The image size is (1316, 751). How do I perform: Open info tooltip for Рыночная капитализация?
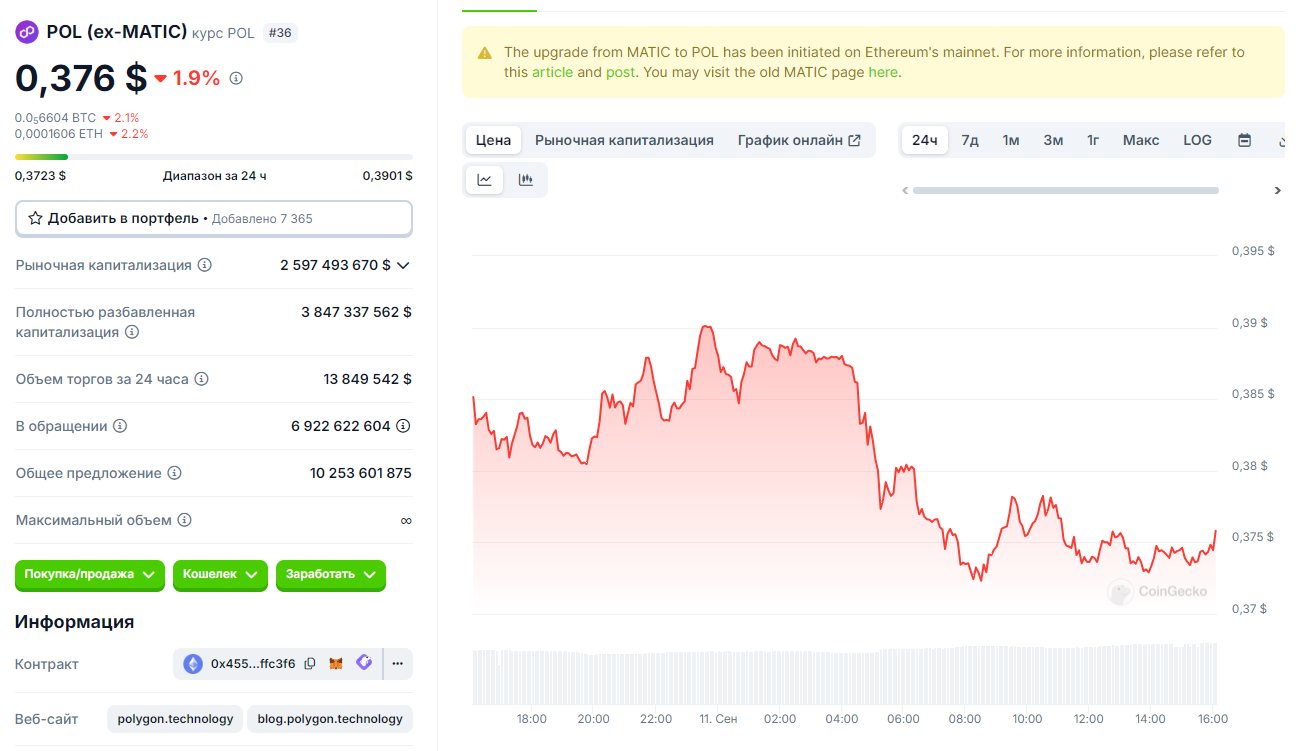pos(205,265)
